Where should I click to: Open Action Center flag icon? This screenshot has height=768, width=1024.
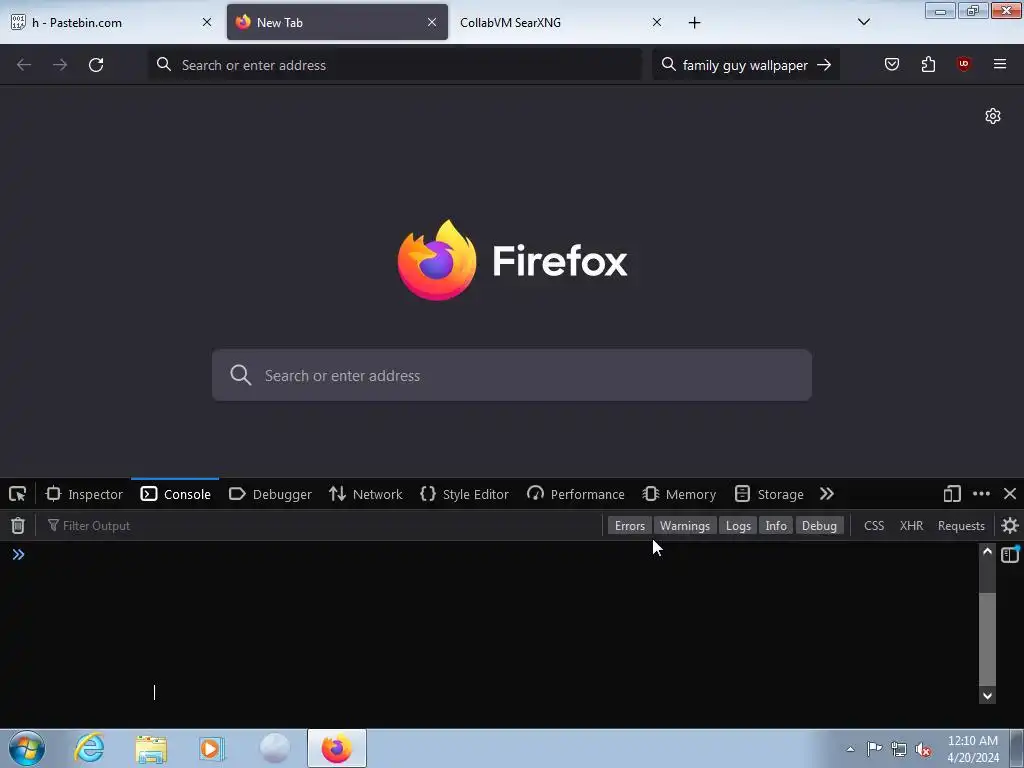point(874,749)
